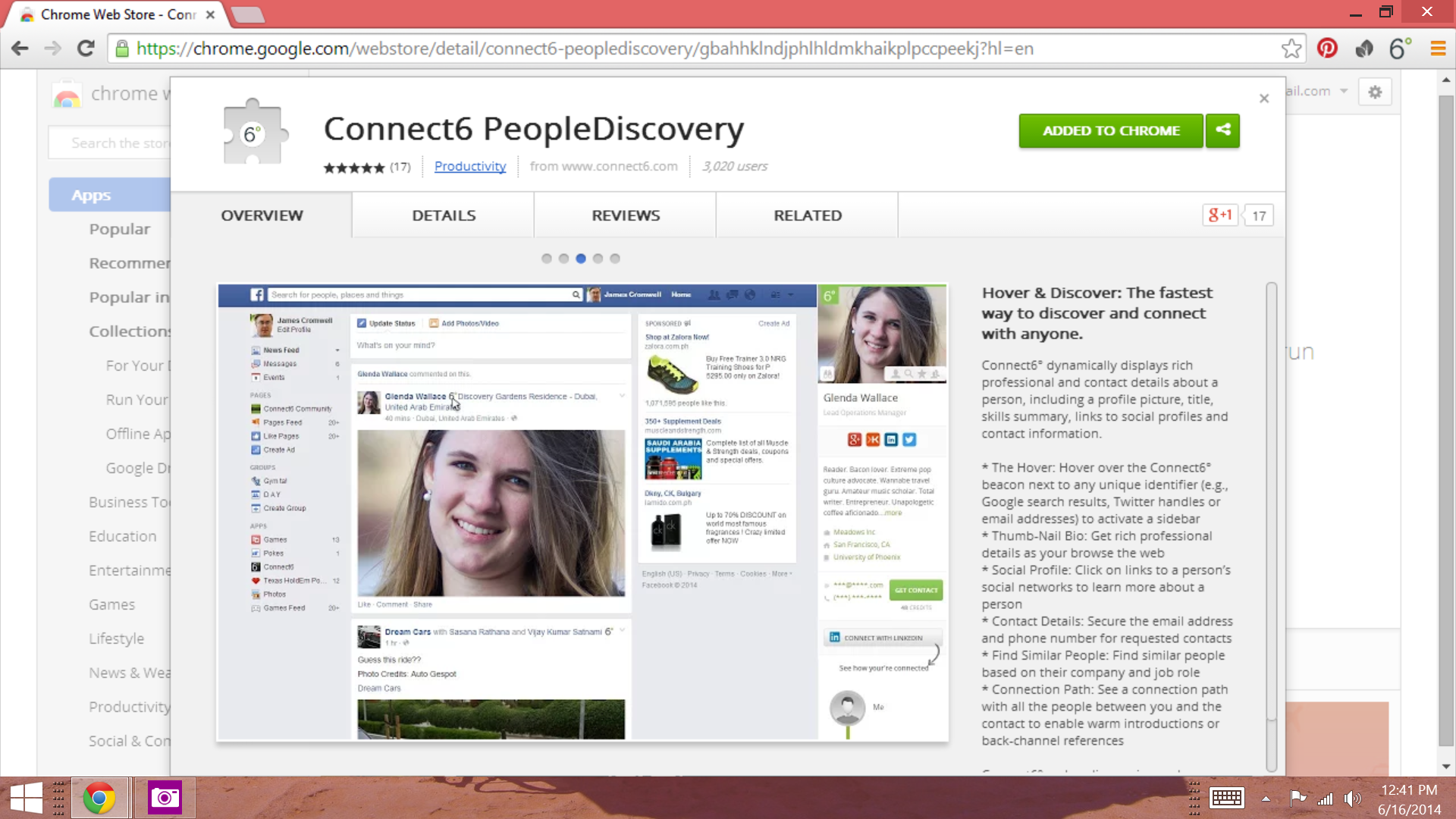This screenshot has width=1456, height=819.
Task: Click the Added to Chrome button
Action: click(1111, 130)
